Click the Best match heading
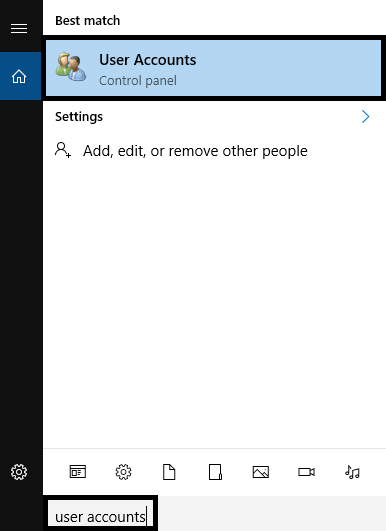386x531 pixels. [87, 21]
